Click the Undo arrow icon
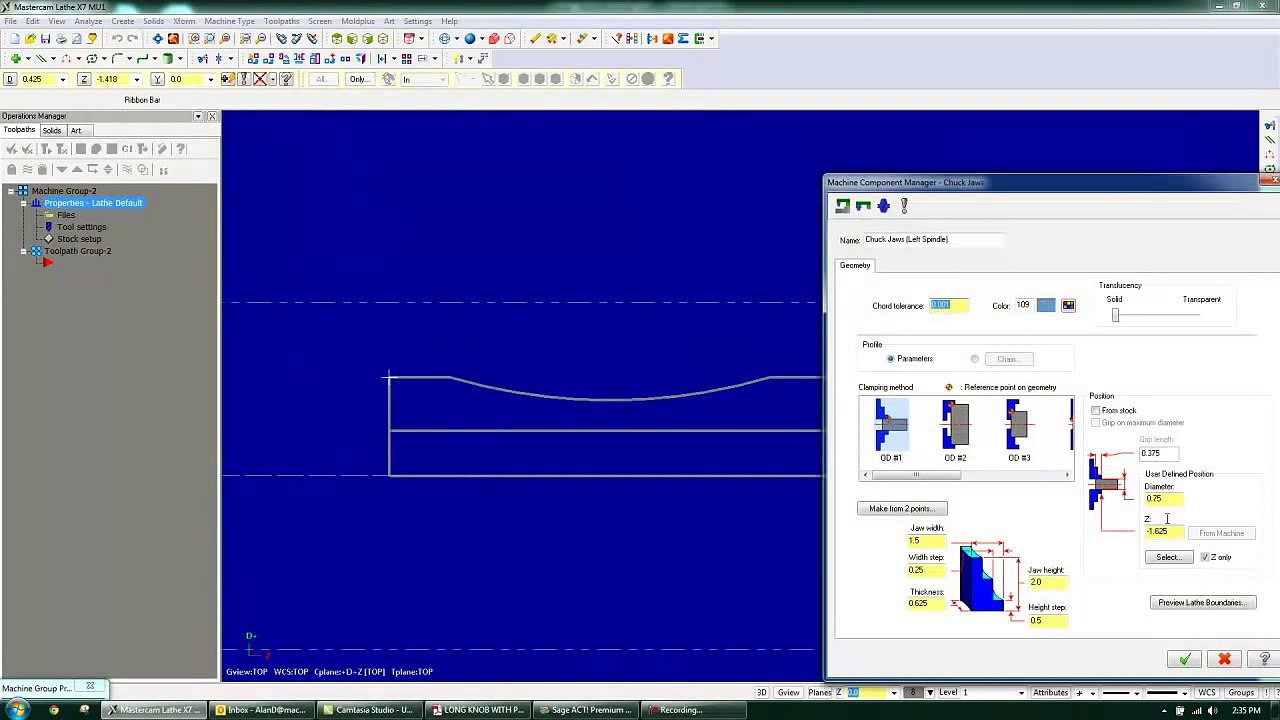Viewport: 1280px width, 720px height. [x=116, y=39]
